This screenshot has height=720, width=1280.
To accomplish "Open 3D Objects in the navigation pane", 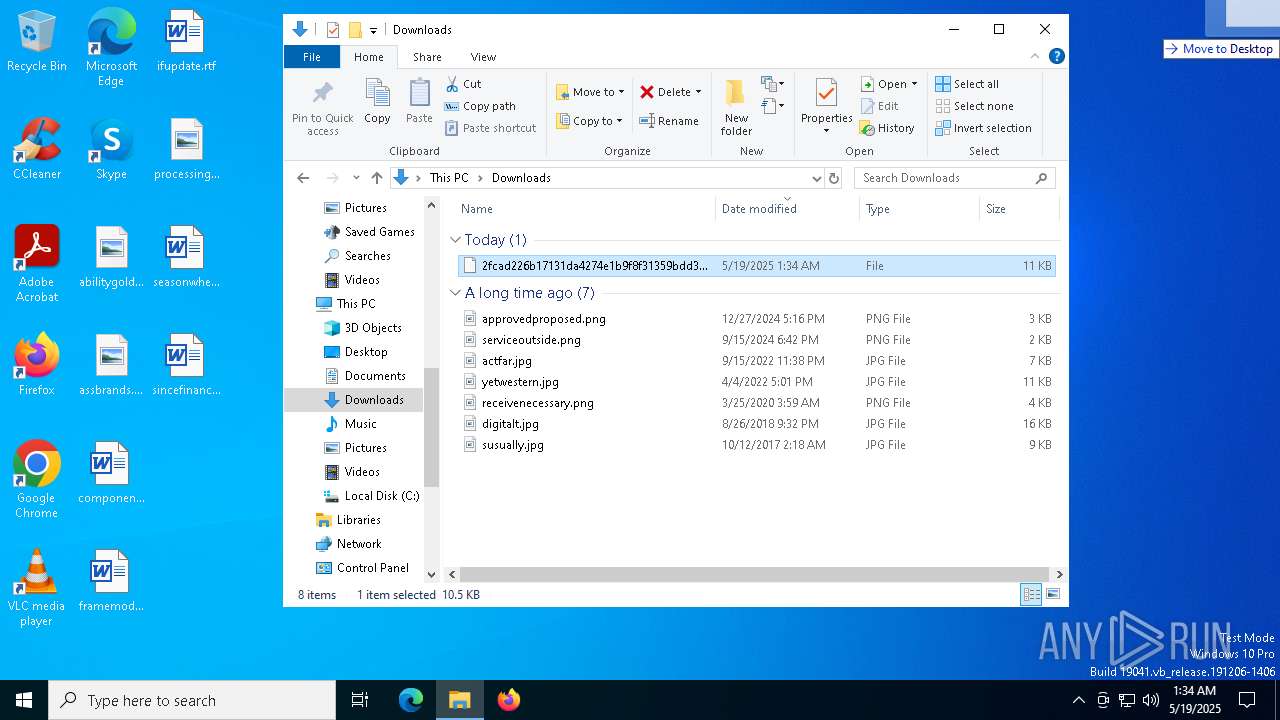I will click(363, 328).
